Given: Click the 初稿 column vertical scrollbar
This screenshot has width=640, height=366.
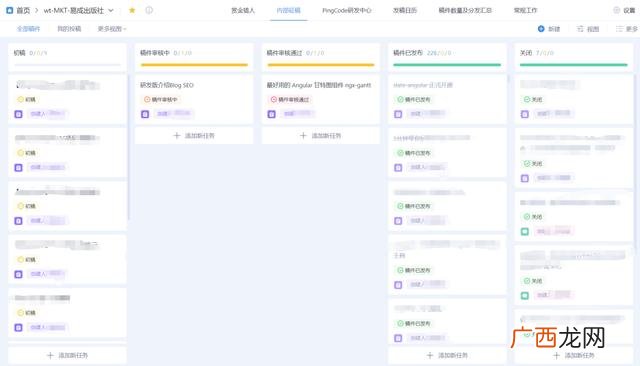Looking at the screenshot, I should (129, 148).
